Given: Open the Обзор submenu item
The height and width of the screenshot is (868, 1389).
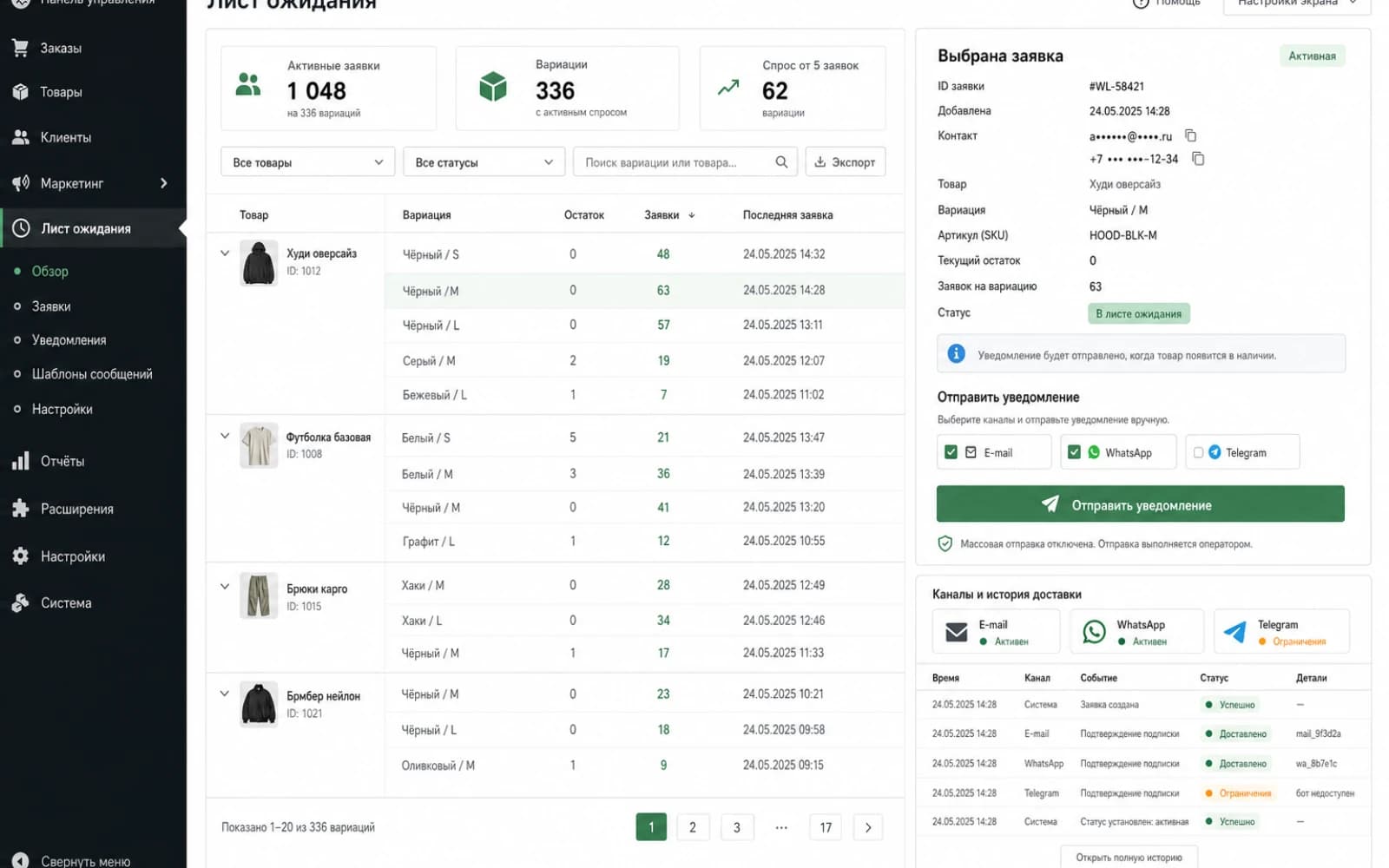Looking at the screenshot, I should [49, 271].
